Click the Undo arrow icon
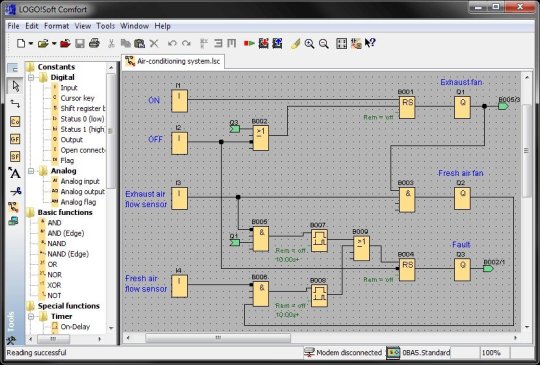 click(x=172, y=43)
